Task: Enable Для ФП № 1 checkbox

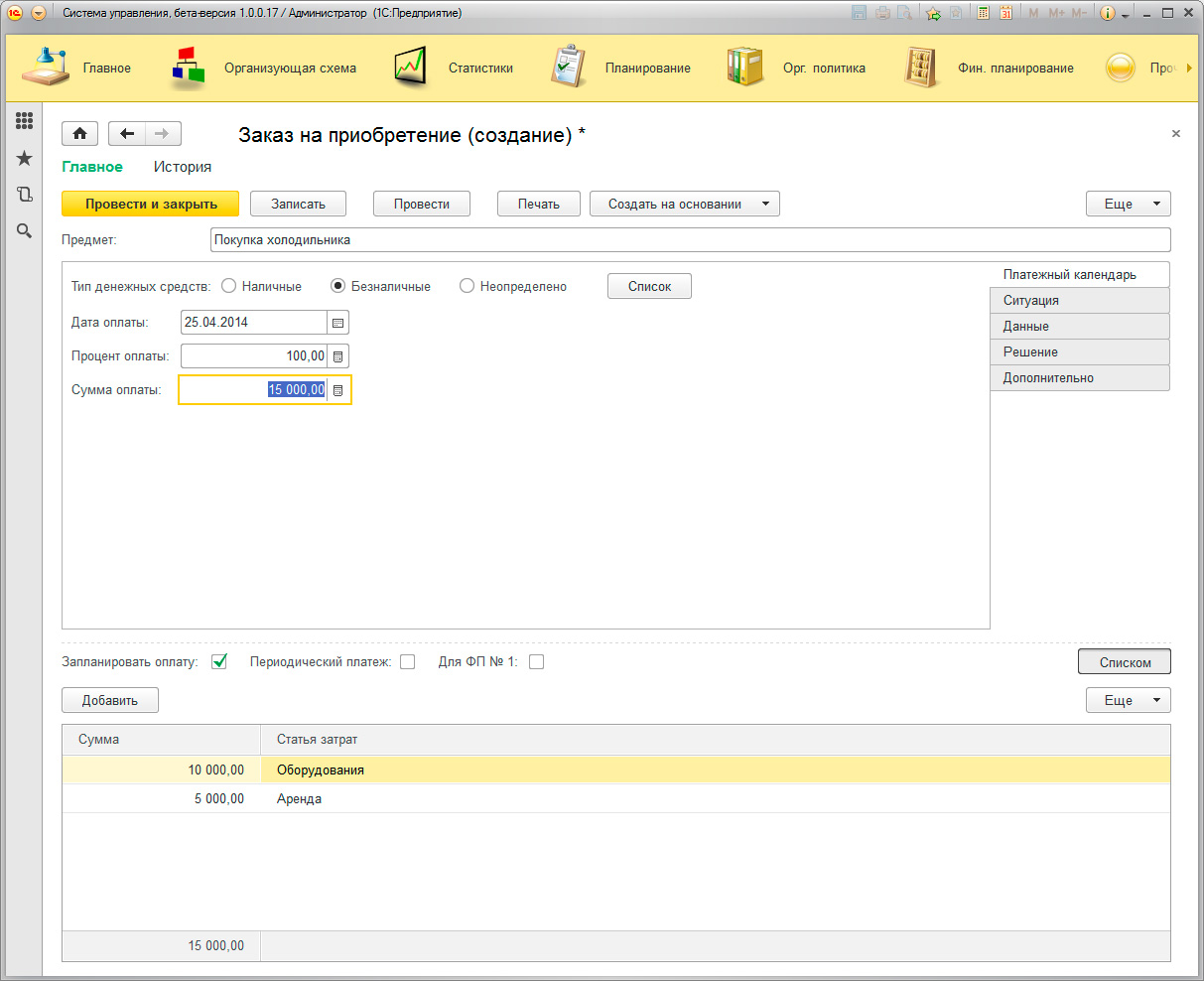Action: [536, 661]
